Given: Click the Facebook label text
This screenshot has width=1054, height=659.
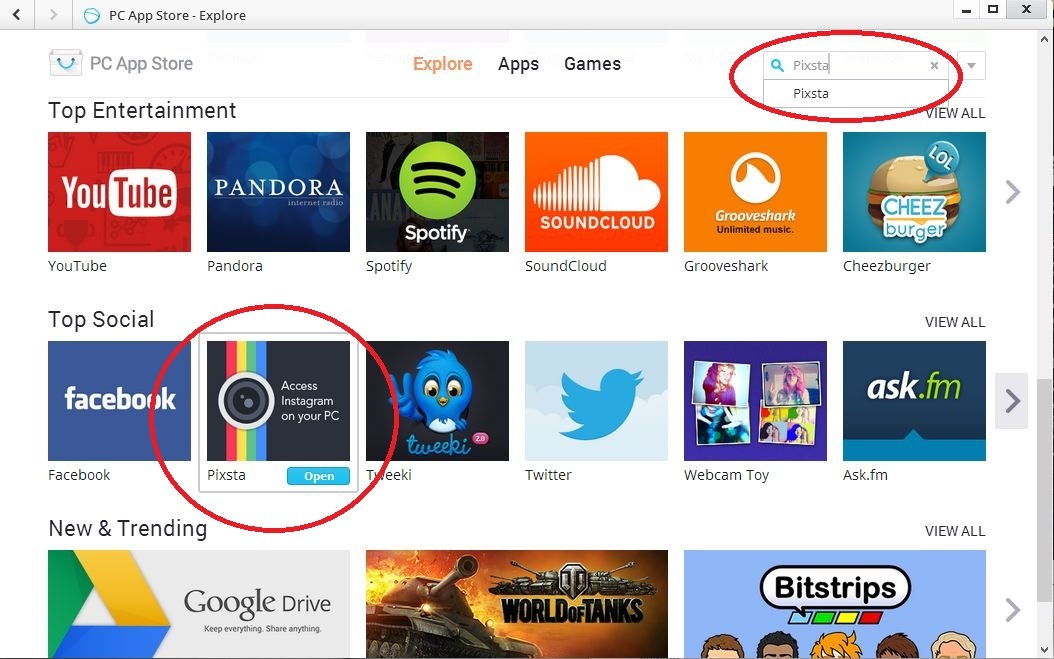Looking at the screenshot, I should click(x=79, y=475).
